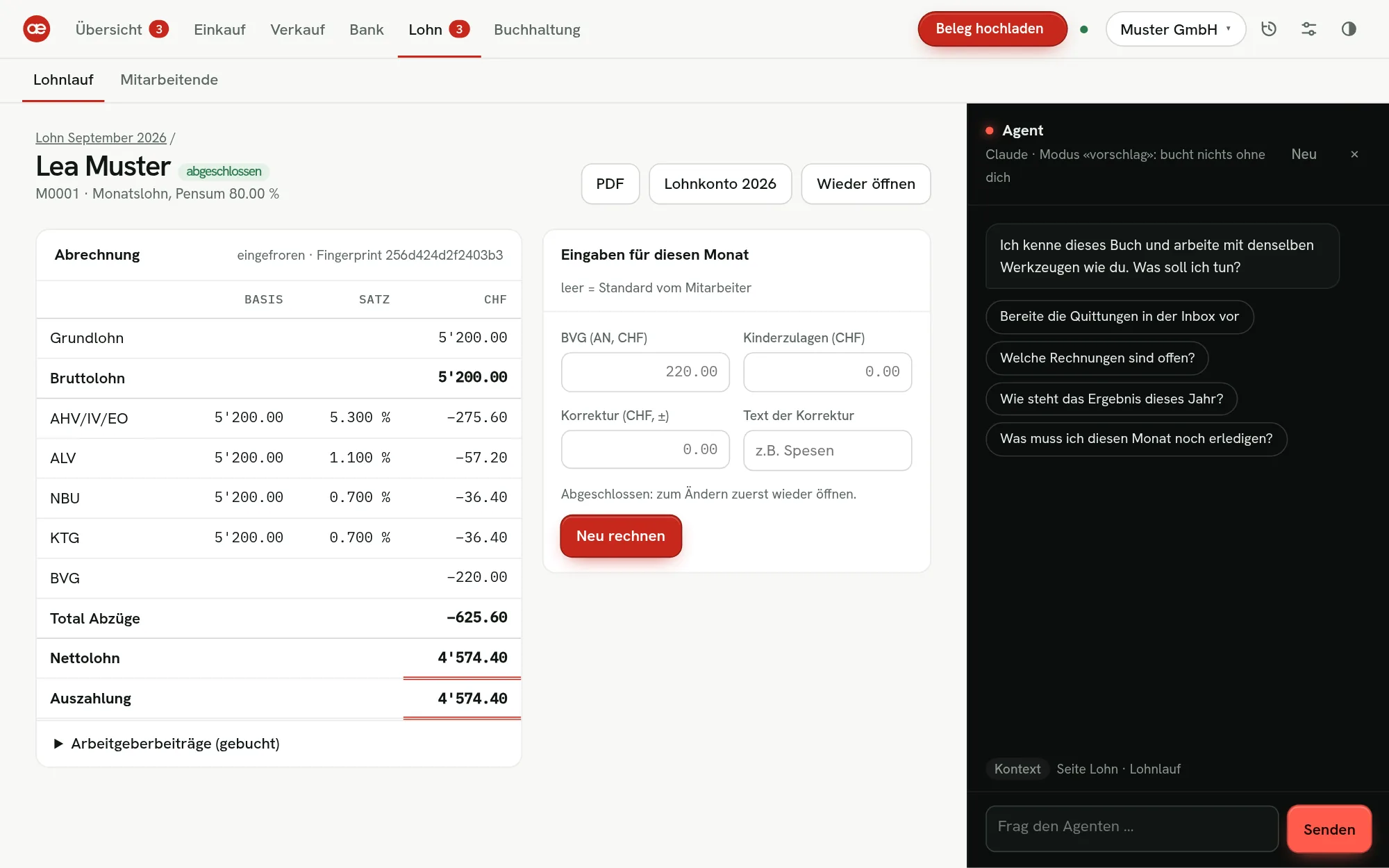Open the history clock icon

coord(1269,29)
